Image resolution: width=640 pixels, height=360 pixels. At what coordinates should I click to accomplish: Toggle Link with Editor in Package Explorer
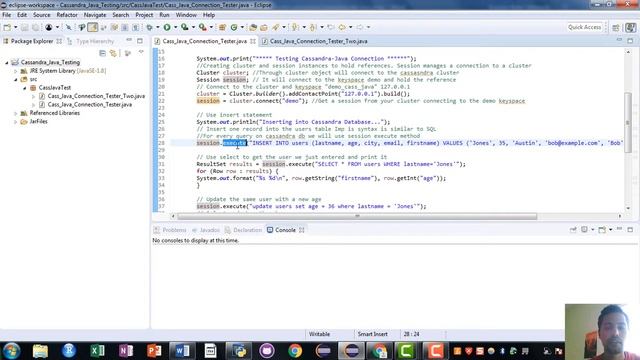113,53
